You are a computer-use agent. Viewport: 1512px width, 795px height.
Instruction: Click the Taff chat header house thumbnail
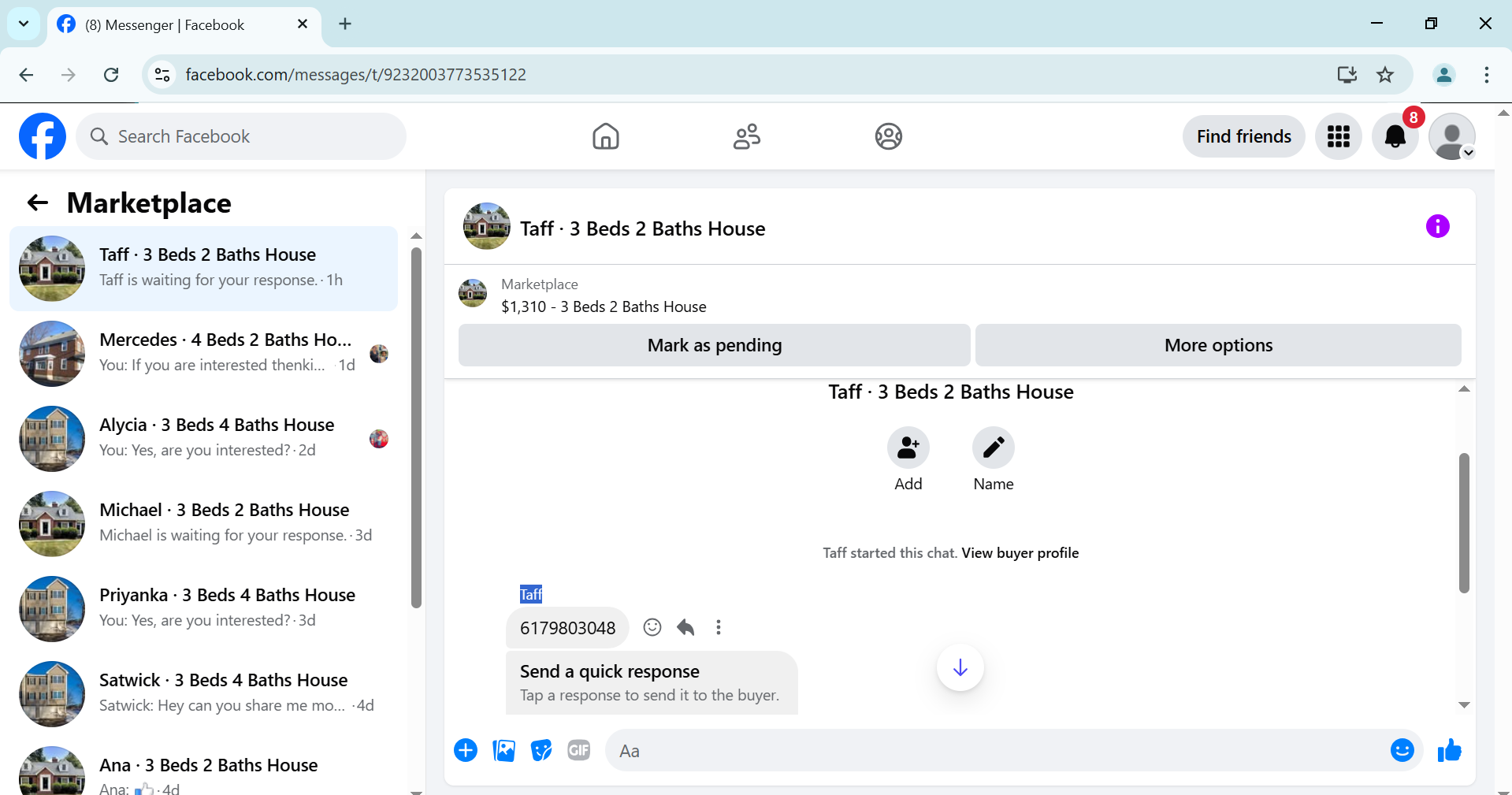[486, 226]
